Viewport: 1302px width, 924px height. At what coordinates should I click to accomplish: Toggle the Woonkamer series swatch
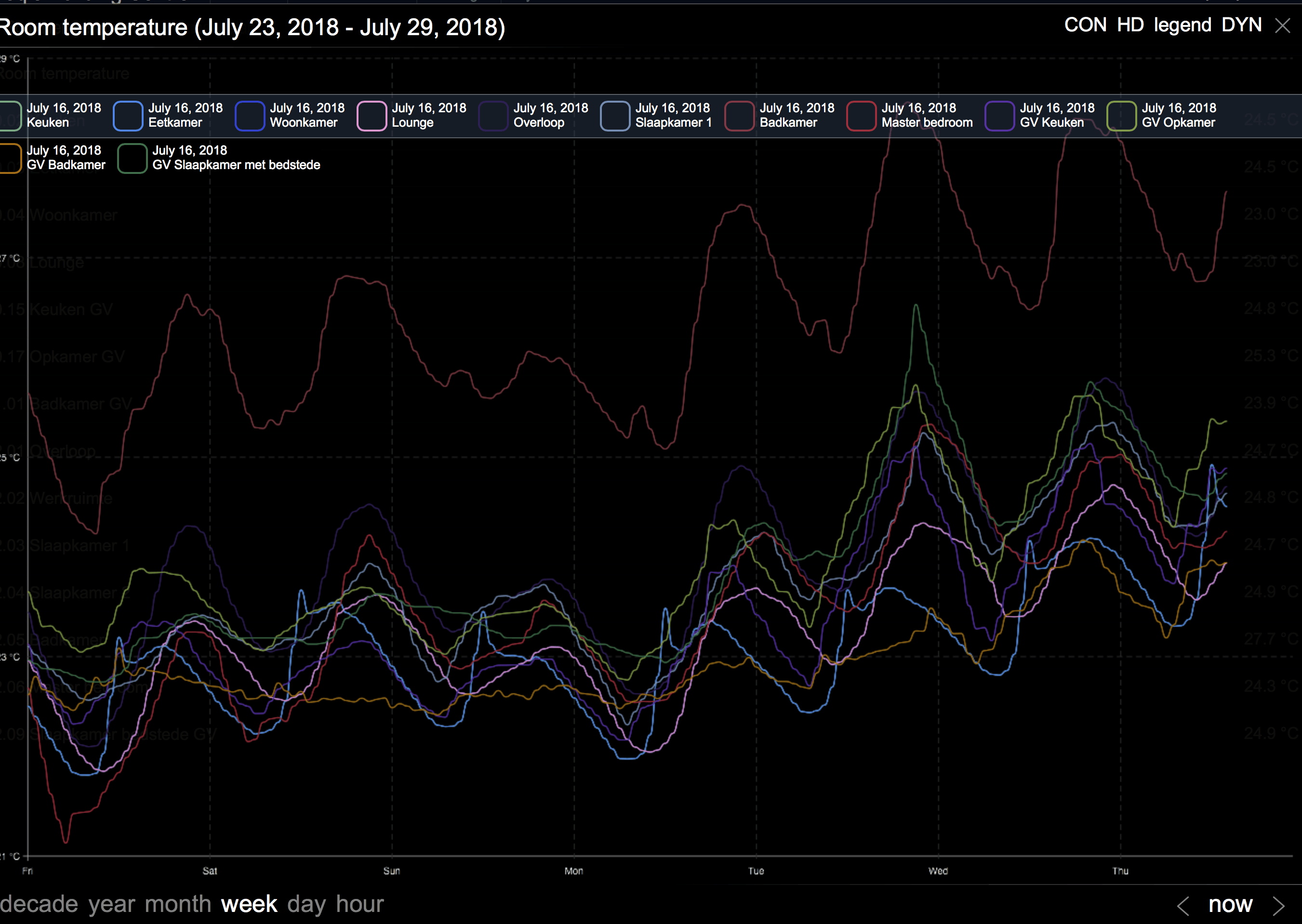(250, 116)
